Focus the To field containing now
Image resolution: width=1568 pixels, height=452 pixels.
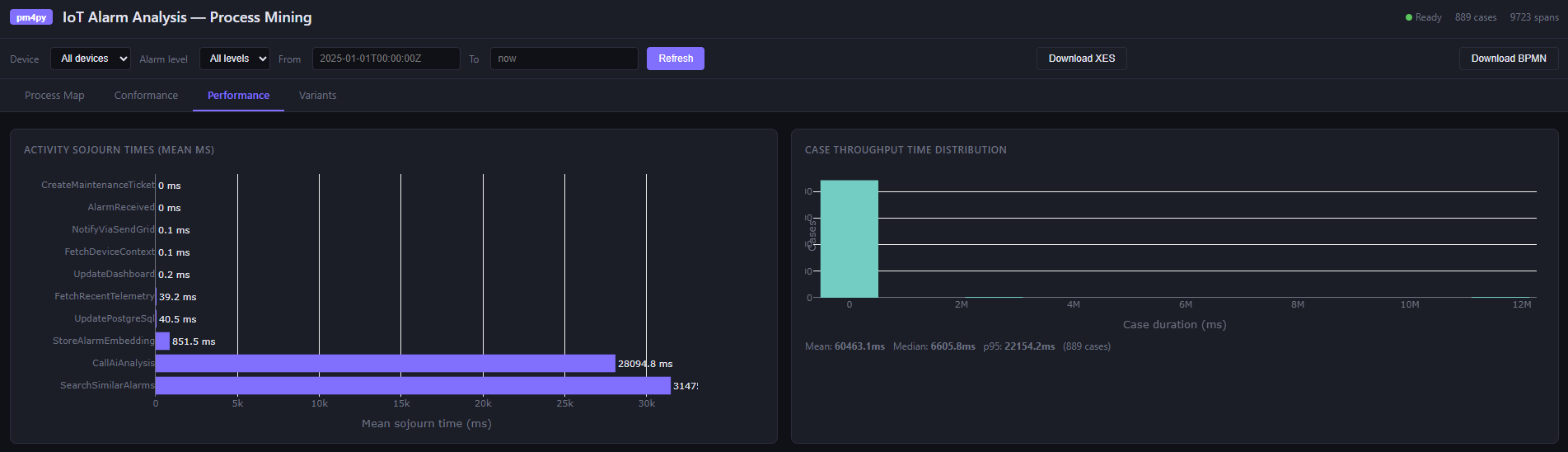tap(564, 59)
